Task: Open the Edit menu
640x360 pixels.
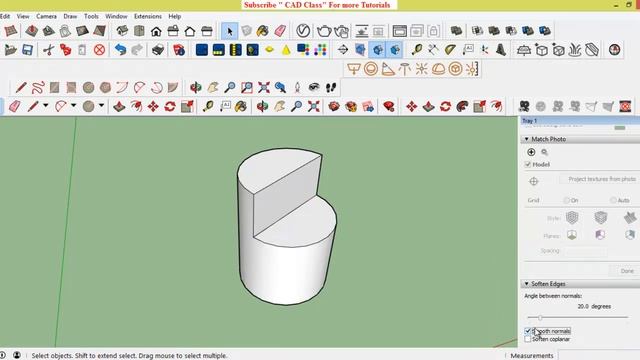Action: [x=5, y=16]
